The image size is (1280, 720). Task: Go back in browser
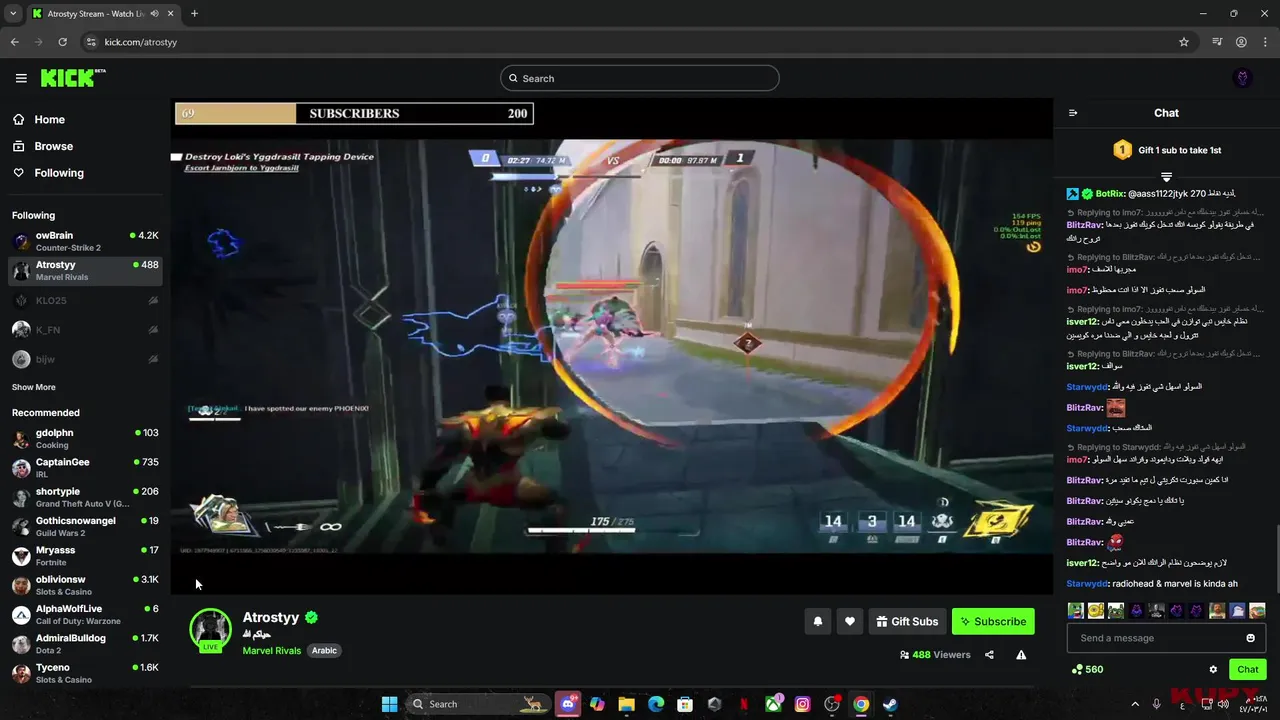pyautogui.click(x=14, y=42)
